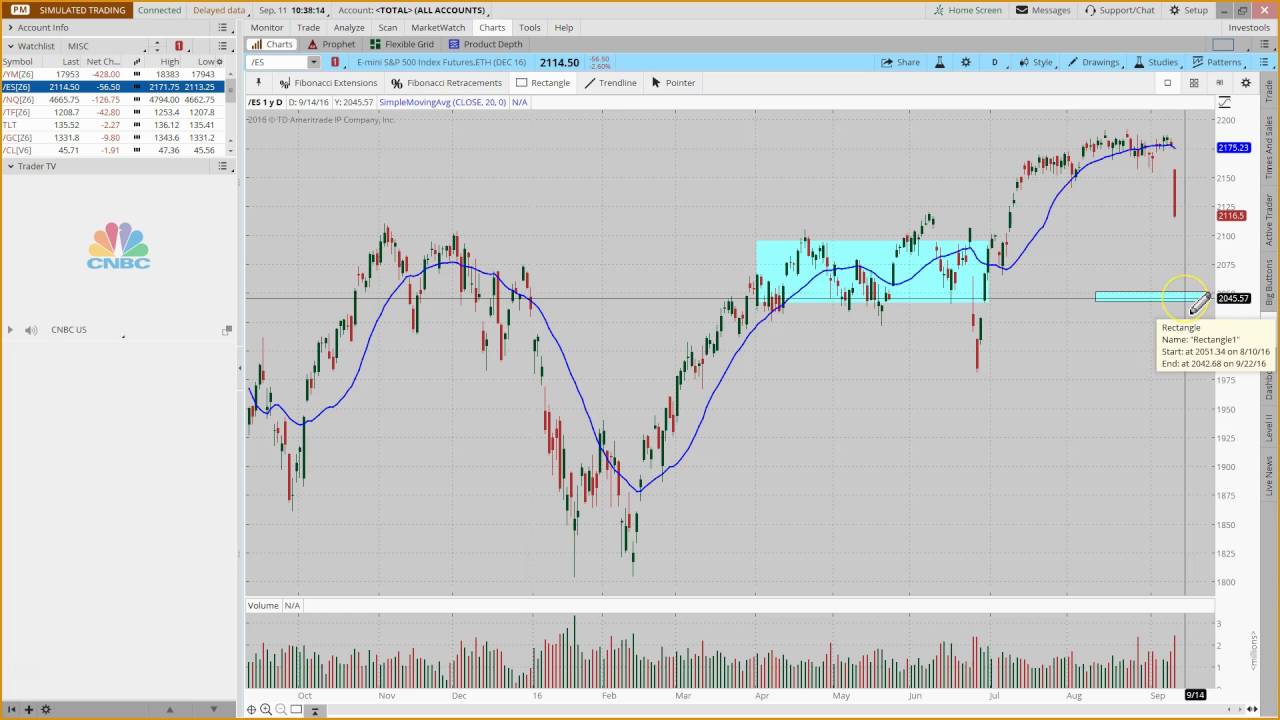Pick the Trendline drawing tool
1280x720 pixels.
point(610,83)
